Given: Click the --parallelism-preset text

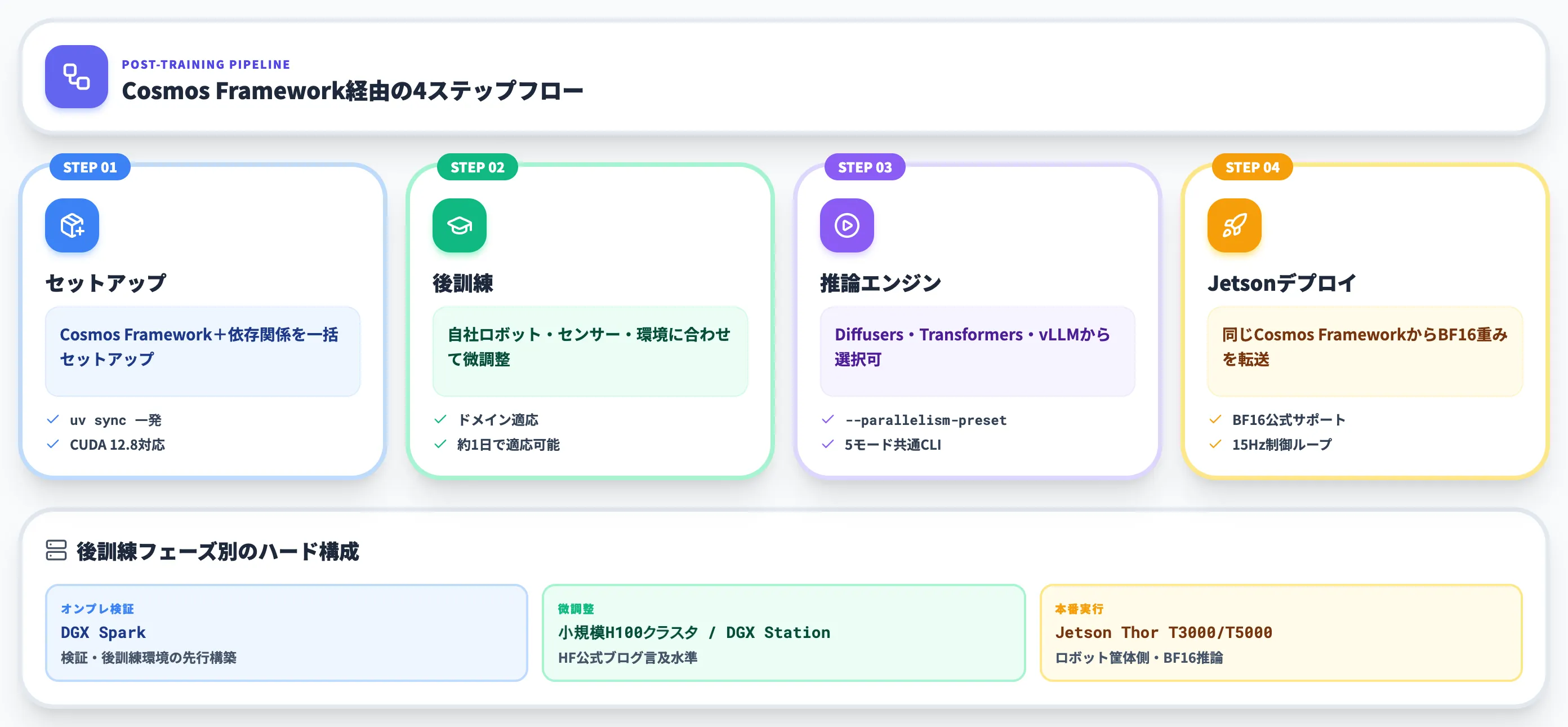Looking at the screenshot, I should [x=926, y=420].
